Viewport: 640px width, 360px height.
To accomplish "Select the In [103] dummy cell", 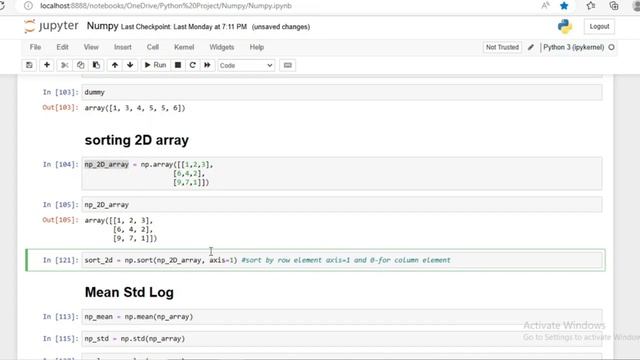I will point(342,92).
